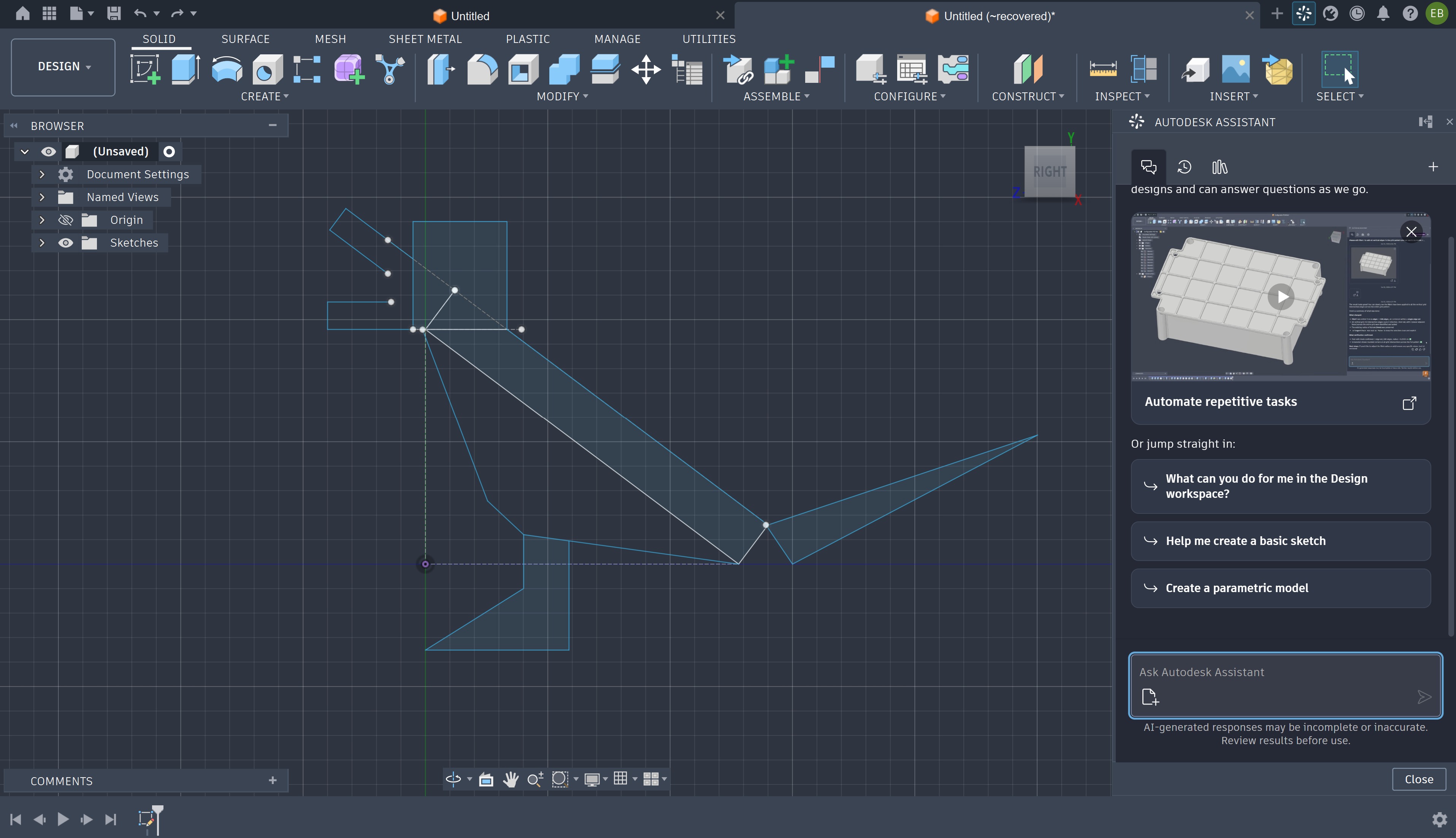Toggle visibility of the (Unsaved) component
1456x838 pixels.
click(48, 151)
